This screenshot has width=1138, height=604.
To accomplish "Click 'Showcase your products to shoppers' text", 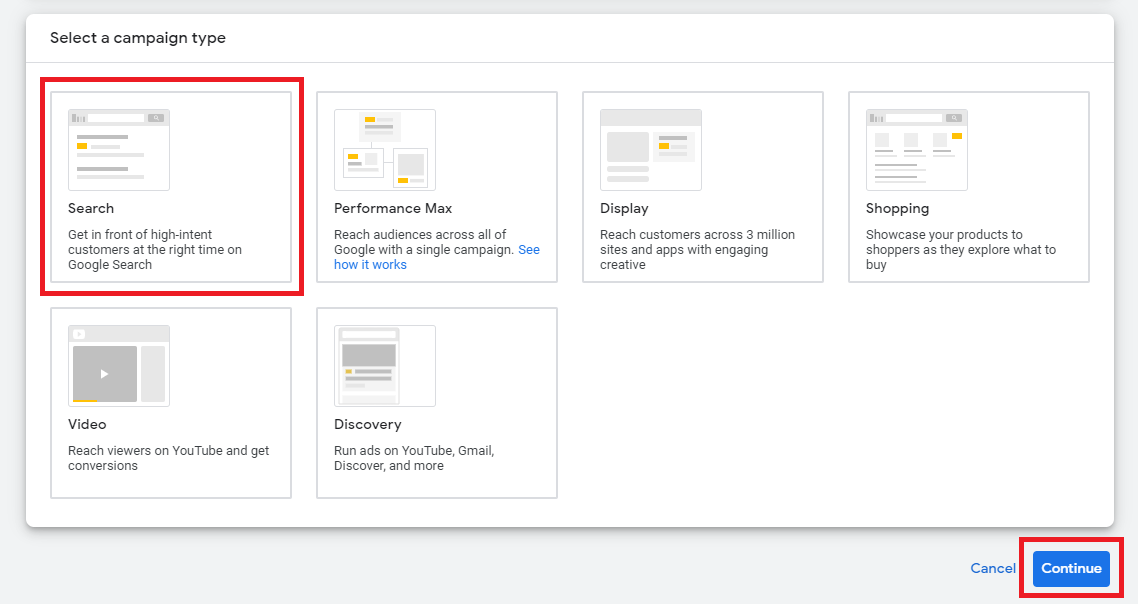I will [x=961, y=250].
